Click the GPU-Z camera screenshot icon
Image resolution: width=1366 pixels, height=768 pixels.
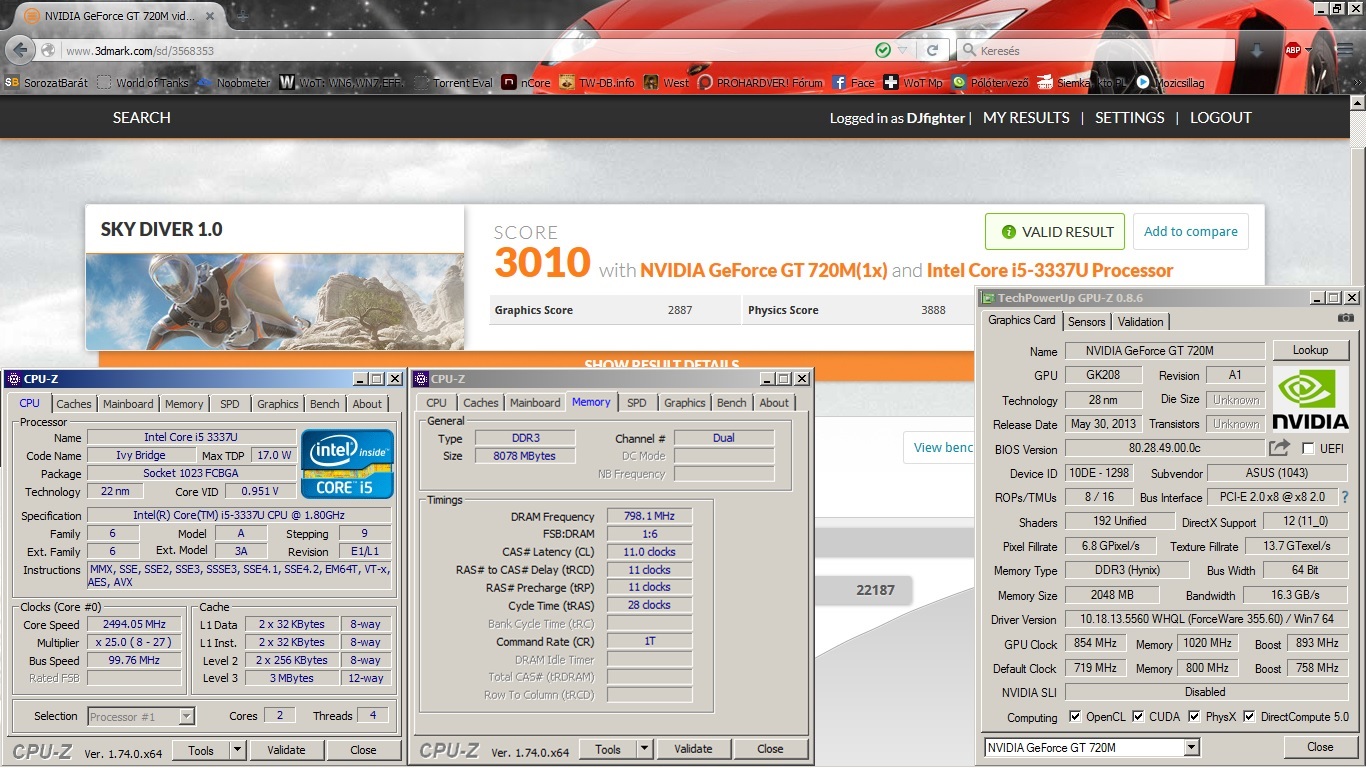(x=1346, y=318)
